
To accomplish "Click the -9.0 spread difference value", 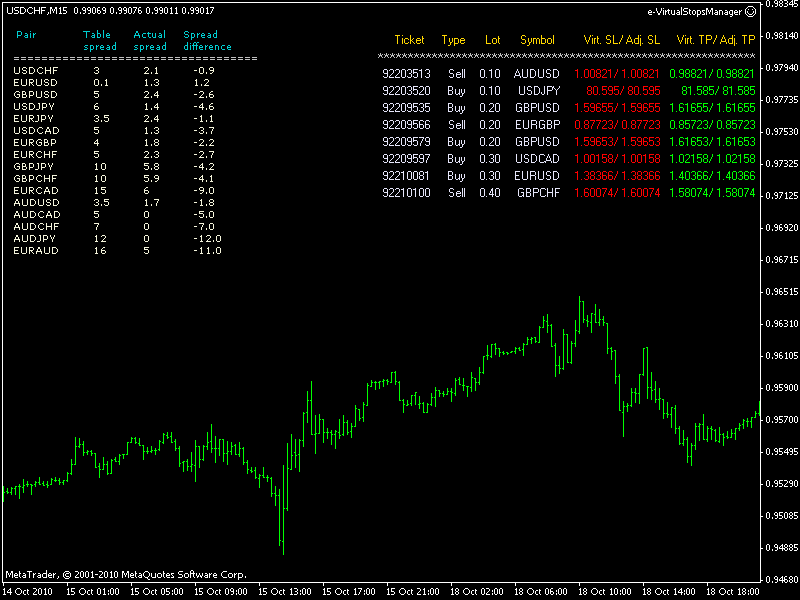I will tap(204, 190).
